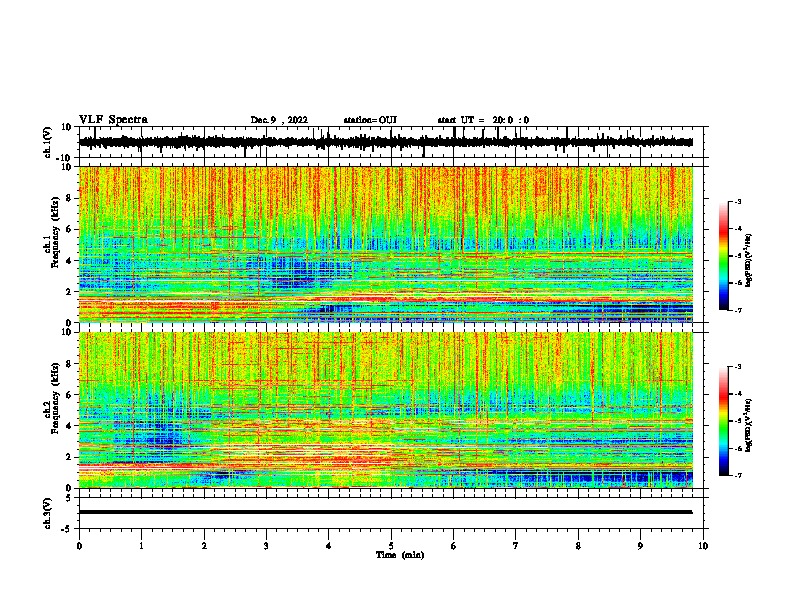Click the '-3' label on ch.1 color scale
Screen dimensions: 792x612
tap(737, 202)
